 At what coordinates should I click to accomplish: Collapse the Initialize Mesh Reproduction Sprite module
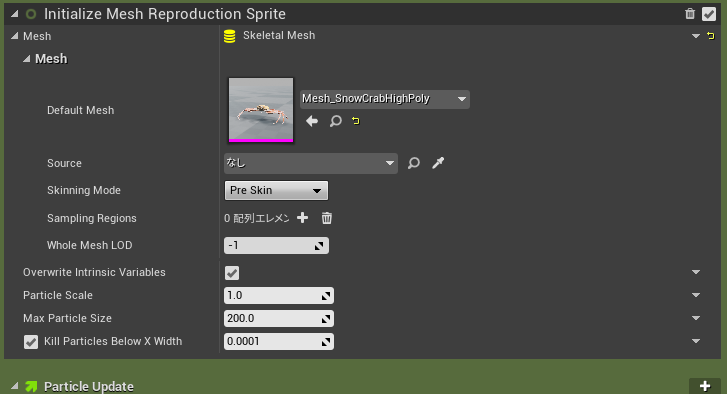coord(15,14)
